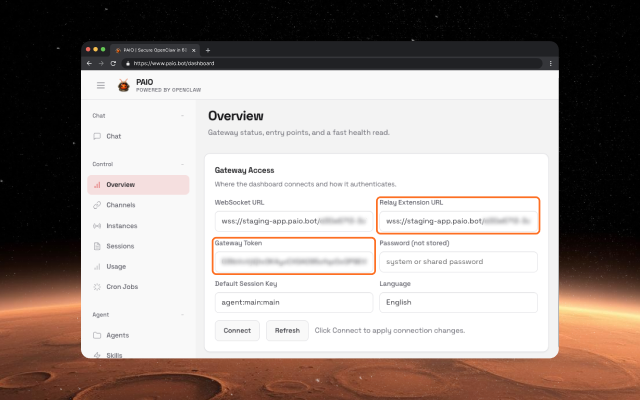The height and width of the screenshot is (400, 640).
Task: Collapse the Chat sidebar section
Action: [x=182, y=116]
